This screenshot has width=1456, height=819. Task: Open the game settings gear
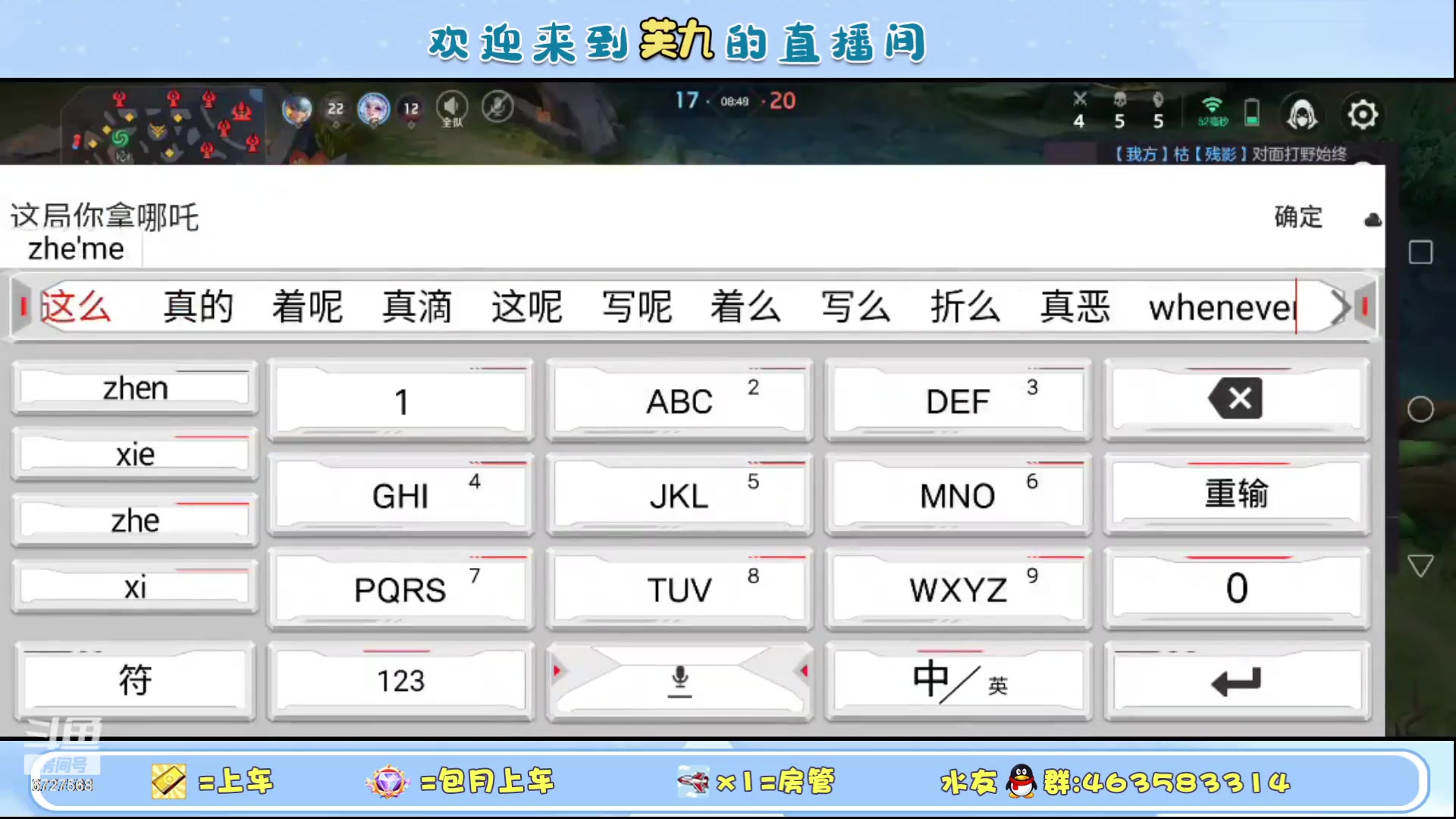tap(1362, 115)
